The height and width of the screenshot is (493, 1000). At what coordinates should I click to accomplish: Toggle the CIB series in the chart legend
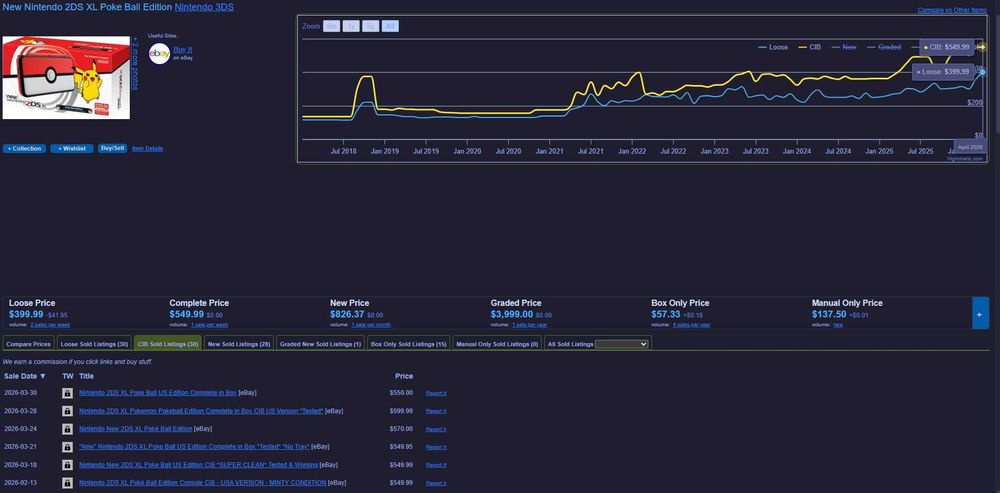click(810, 47)
